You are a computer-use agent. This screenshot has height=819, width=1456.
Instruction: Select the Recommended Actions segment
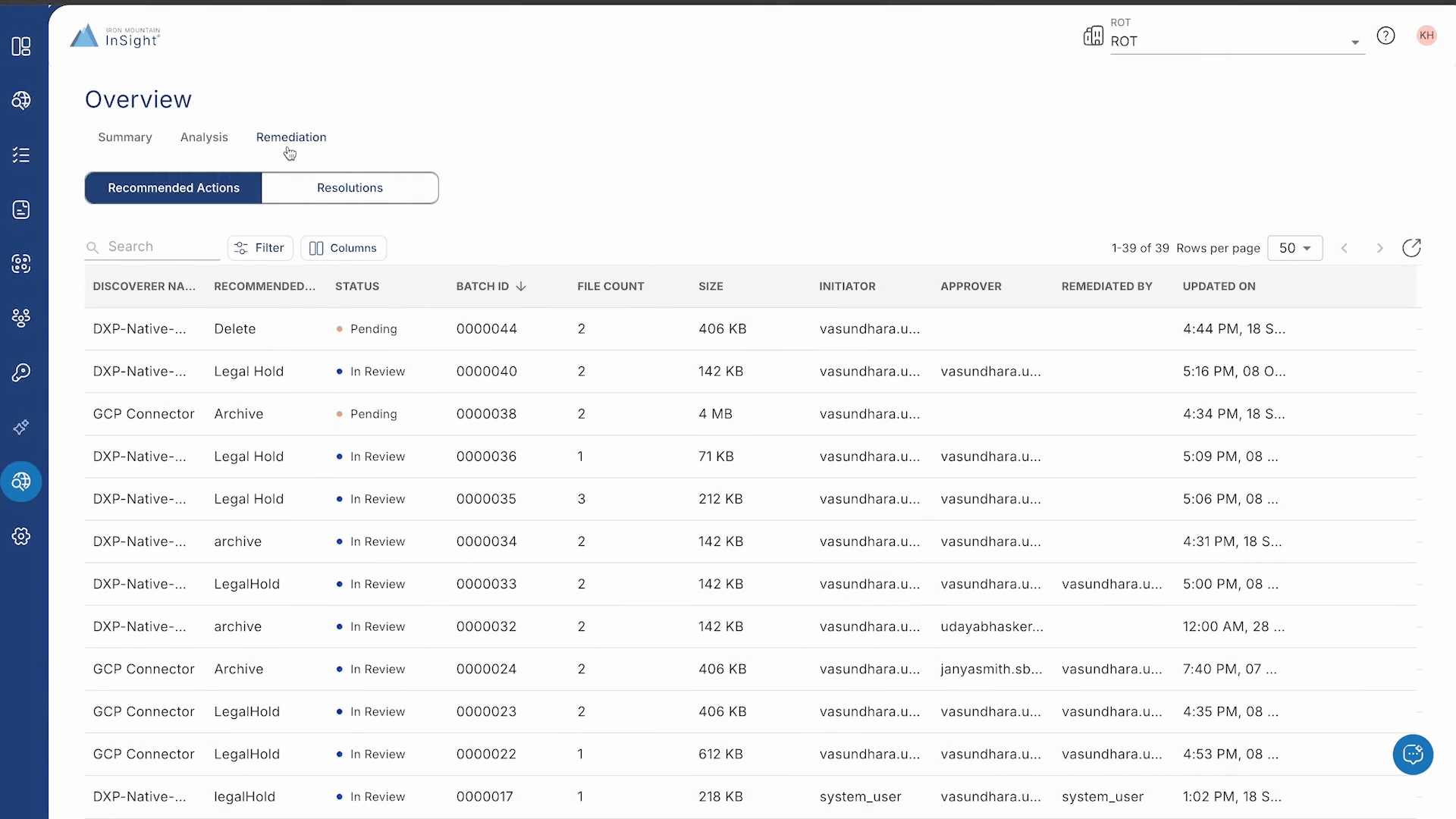(x=174, y=188)
